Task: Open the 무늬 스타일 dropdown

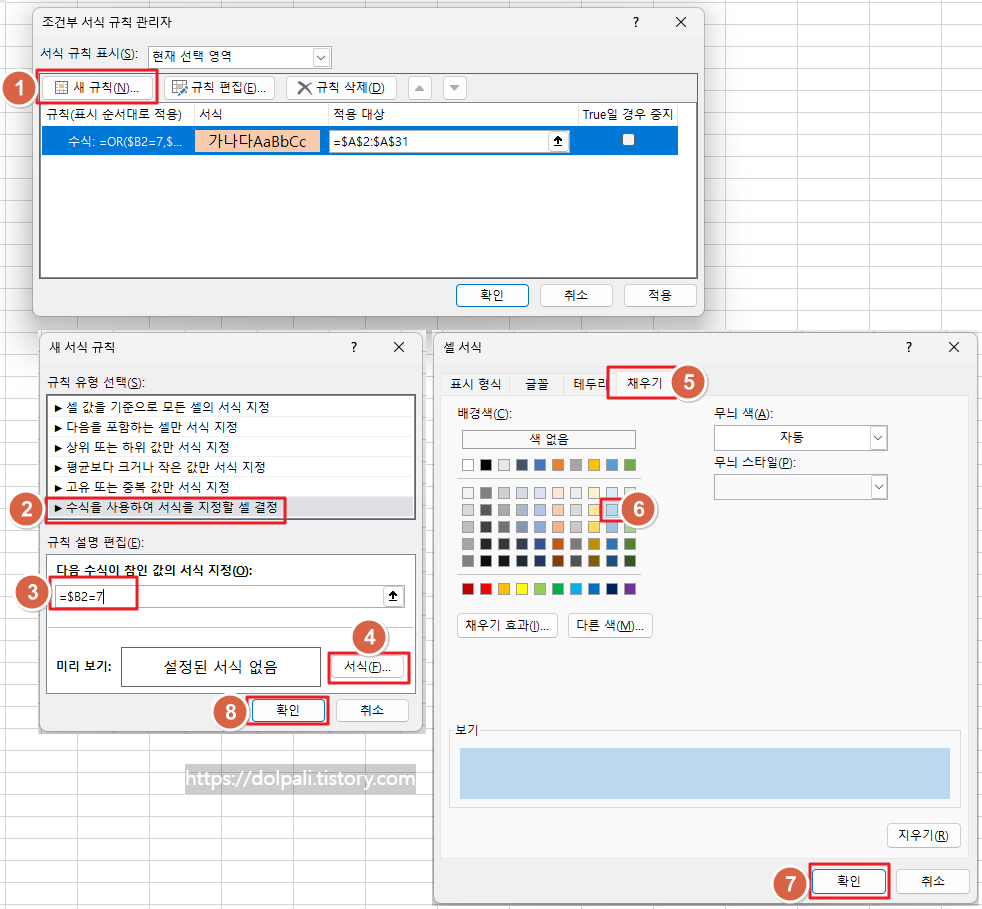Action: pos(879,487)
